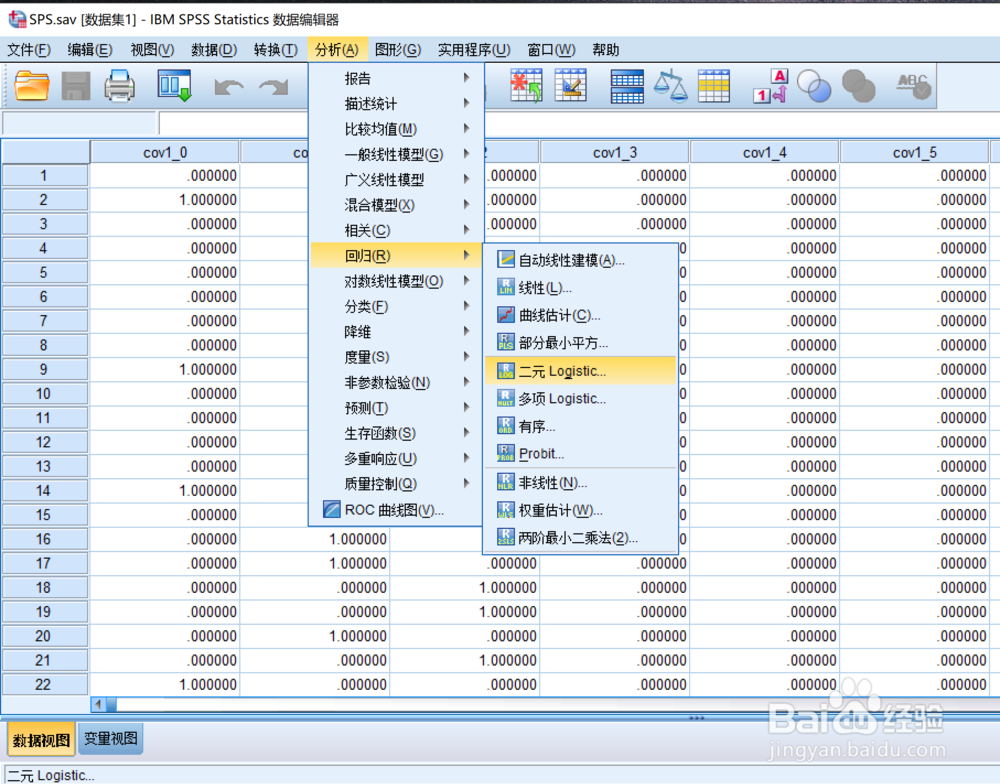Image resolution: width=1000 pixels, height=784 pixels.
Task: Open the 视图(V) menu
Action: coord(152,50)
